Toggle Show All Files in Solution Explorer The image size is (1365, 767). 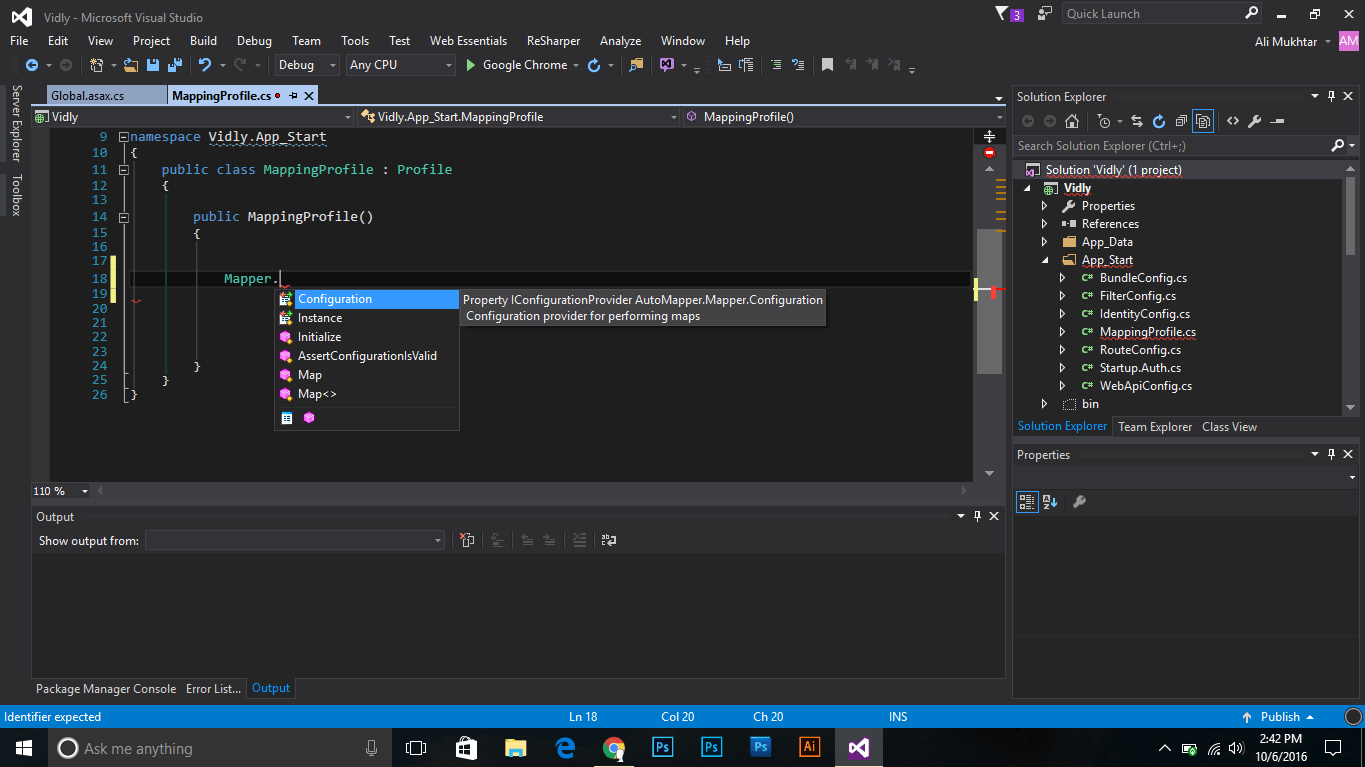pyautogui.click(x=1204, y=121)
